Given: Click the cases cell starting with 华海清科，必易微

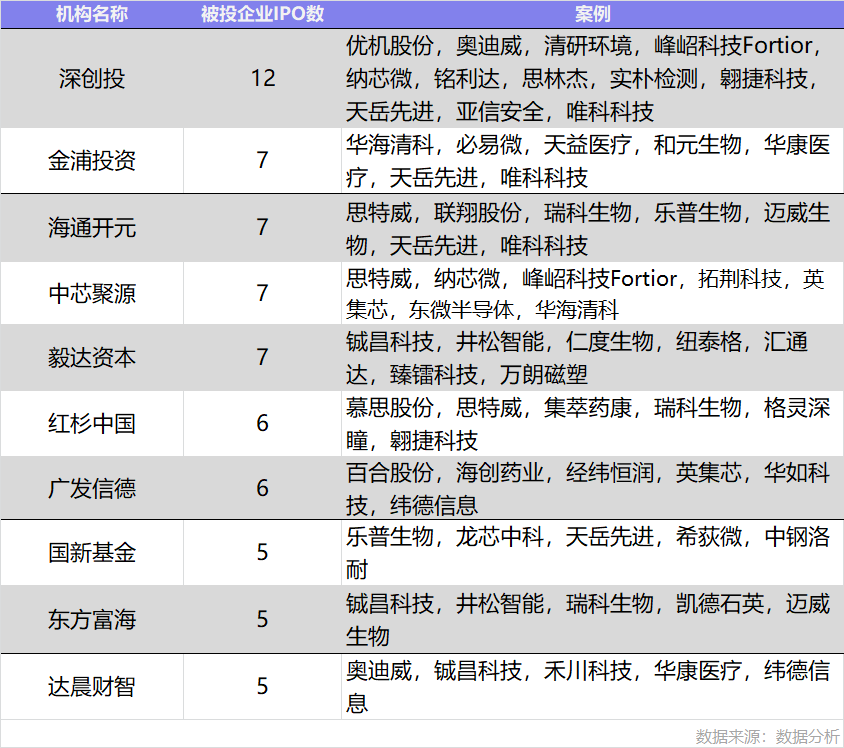Looking at the screenshot, I should pyautogui.click(x=592, y=160).
